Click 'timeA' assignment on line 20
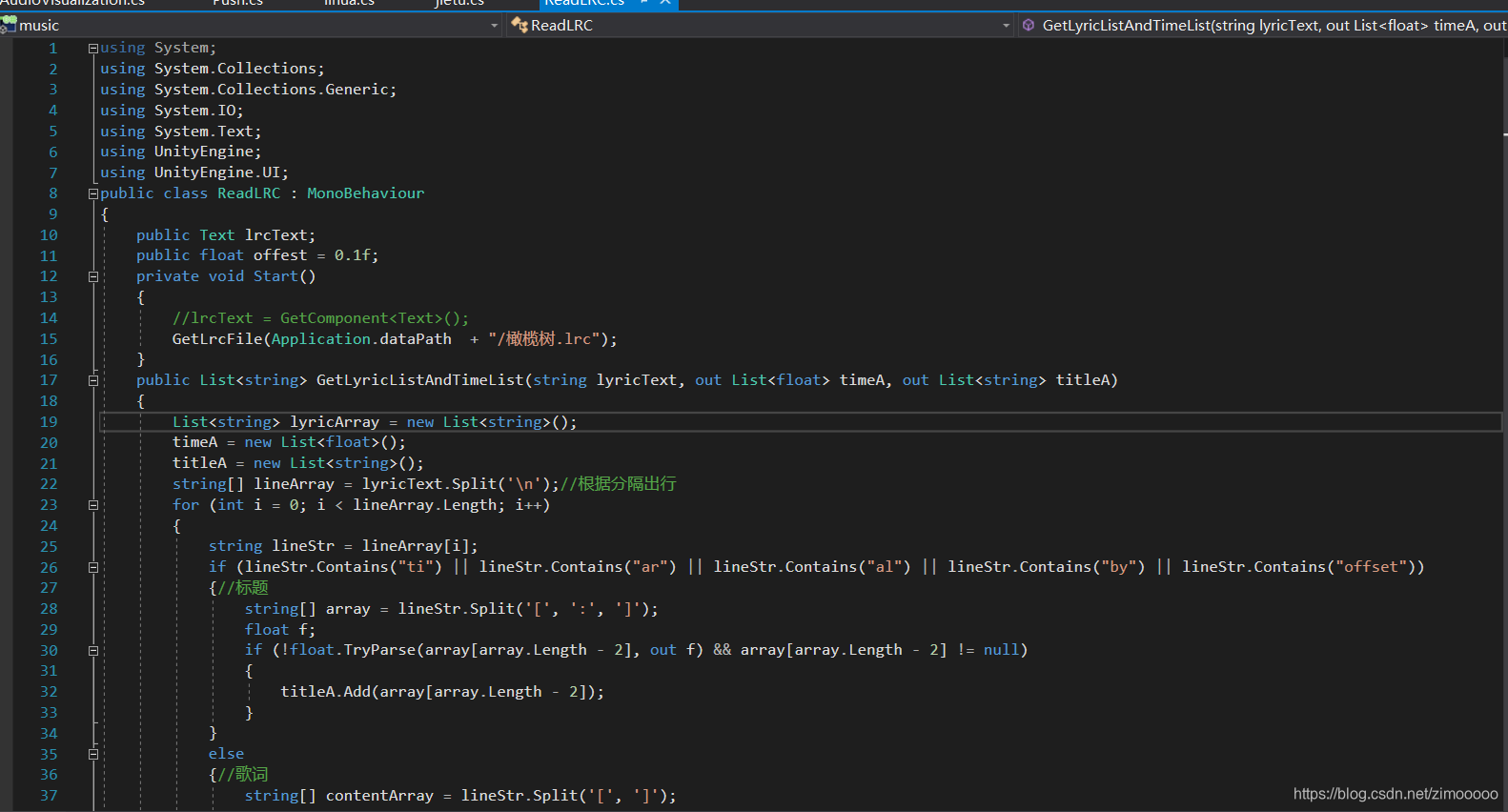The image size is (1508, 812). pos(194,442)
